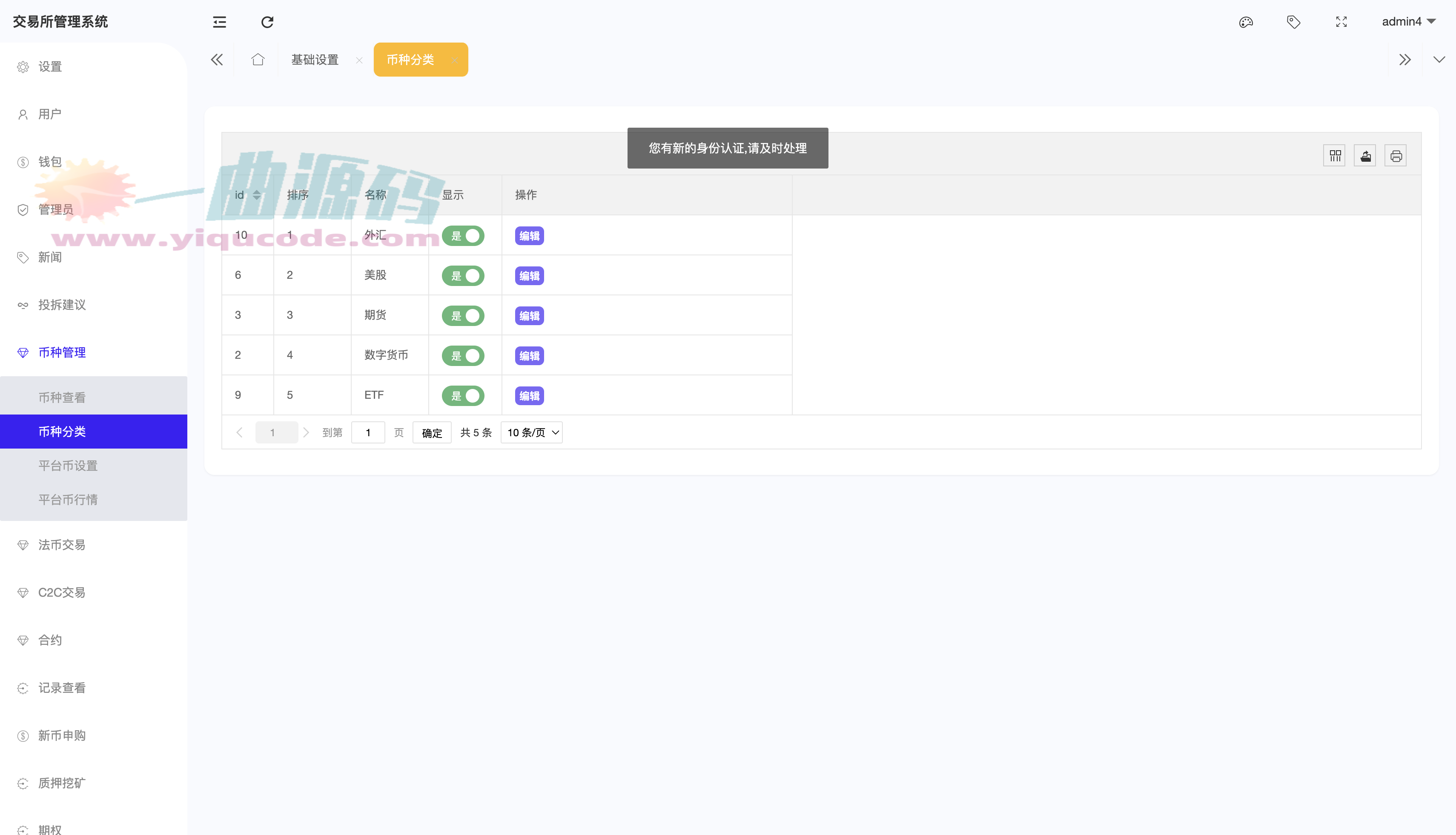Click the refresh page icon

click(x=267, y=22)
